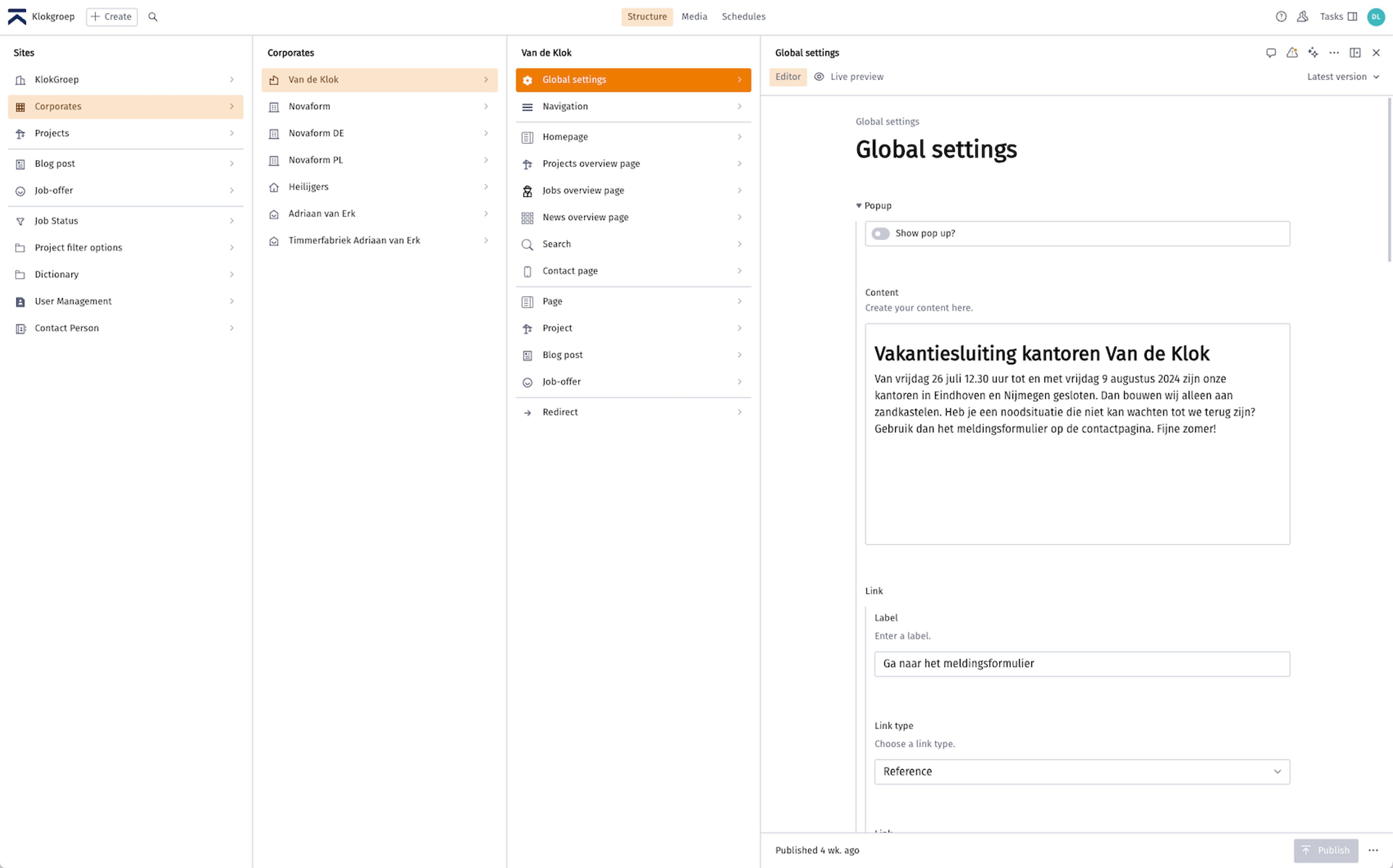Viewport: 1393px width, 868px height.
Task: Open the Tasks panel button
Action: (1338, 17)
